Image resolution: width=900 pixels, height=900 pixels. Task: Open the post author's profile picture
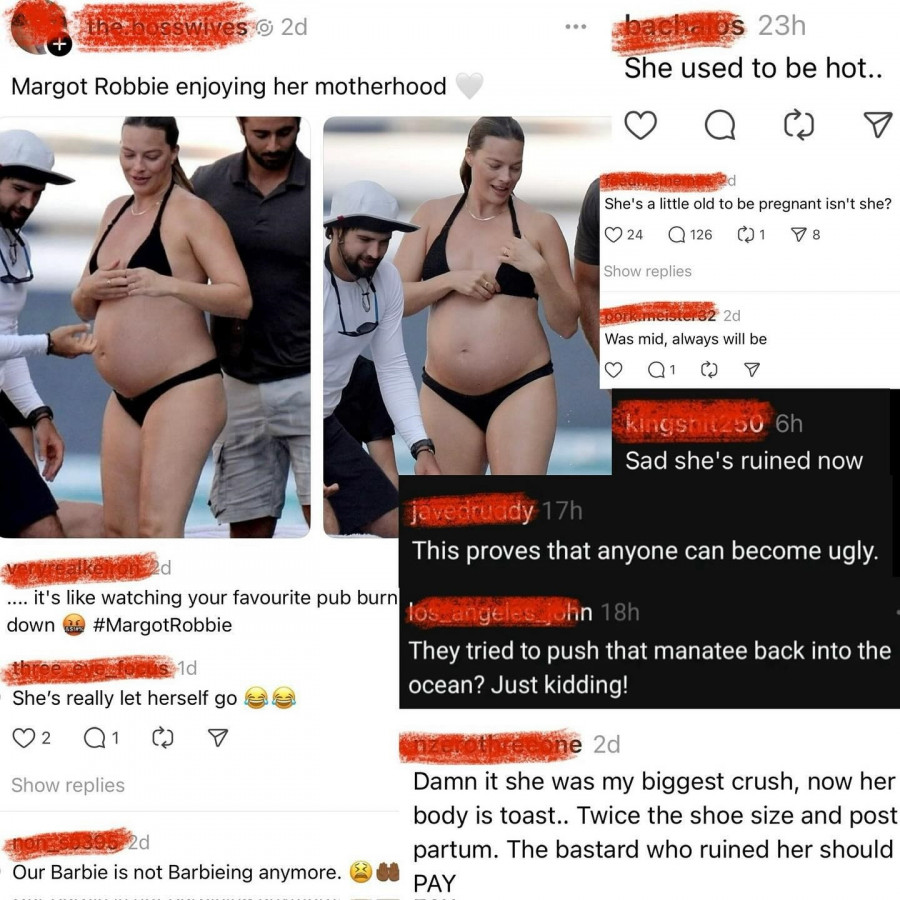pos(38,28)
